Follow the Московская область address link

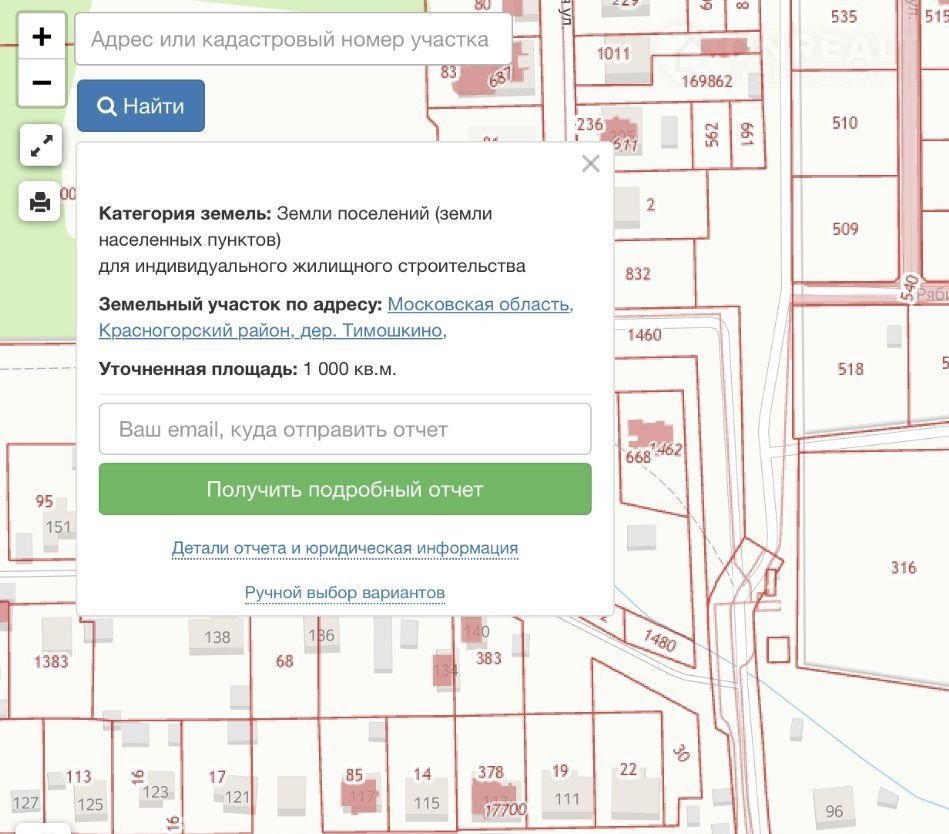pos(480,304)
